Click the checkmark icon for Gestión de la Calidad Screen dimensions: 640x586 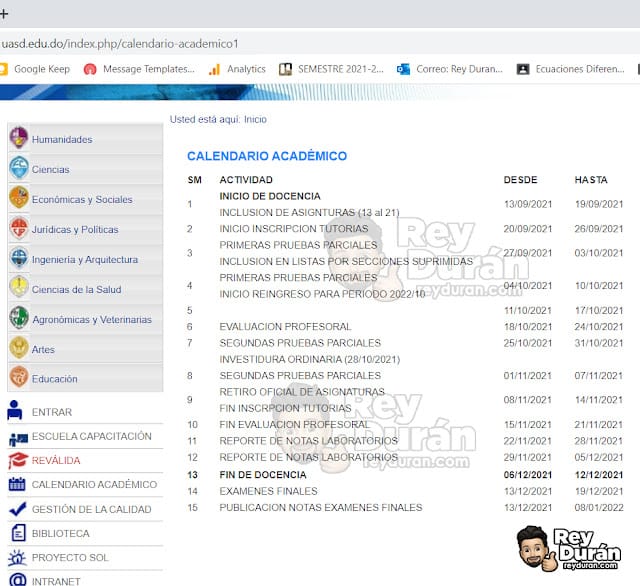coord(18,509)
